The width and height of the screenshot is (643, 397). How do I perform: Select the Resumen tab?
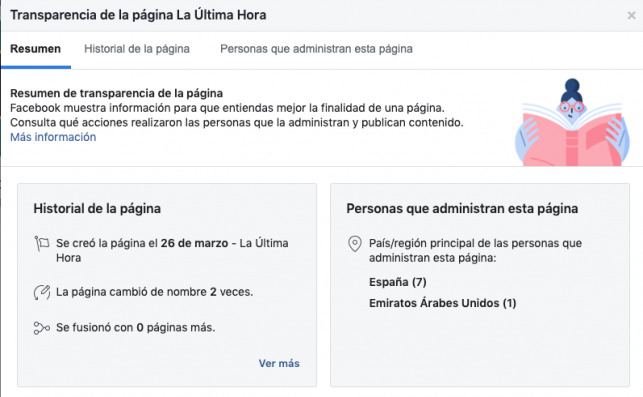point(36,49)
